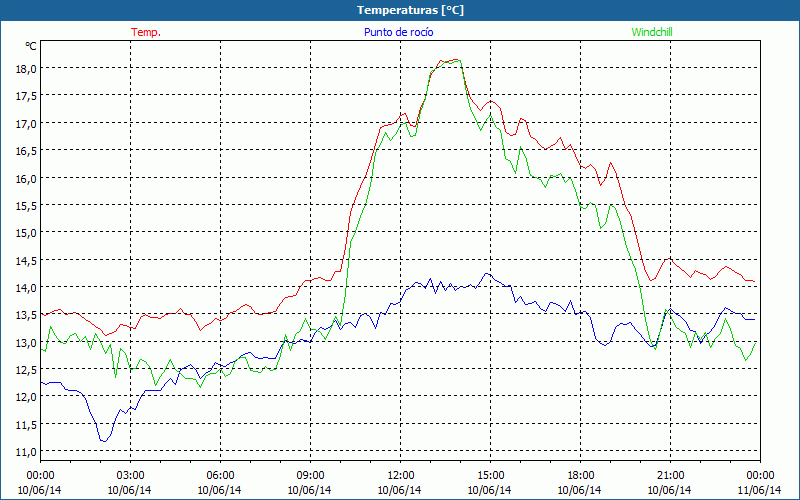The image size is (800, 500).
Task: Click the 17,5 y-axis value
Action: (26, 96)
